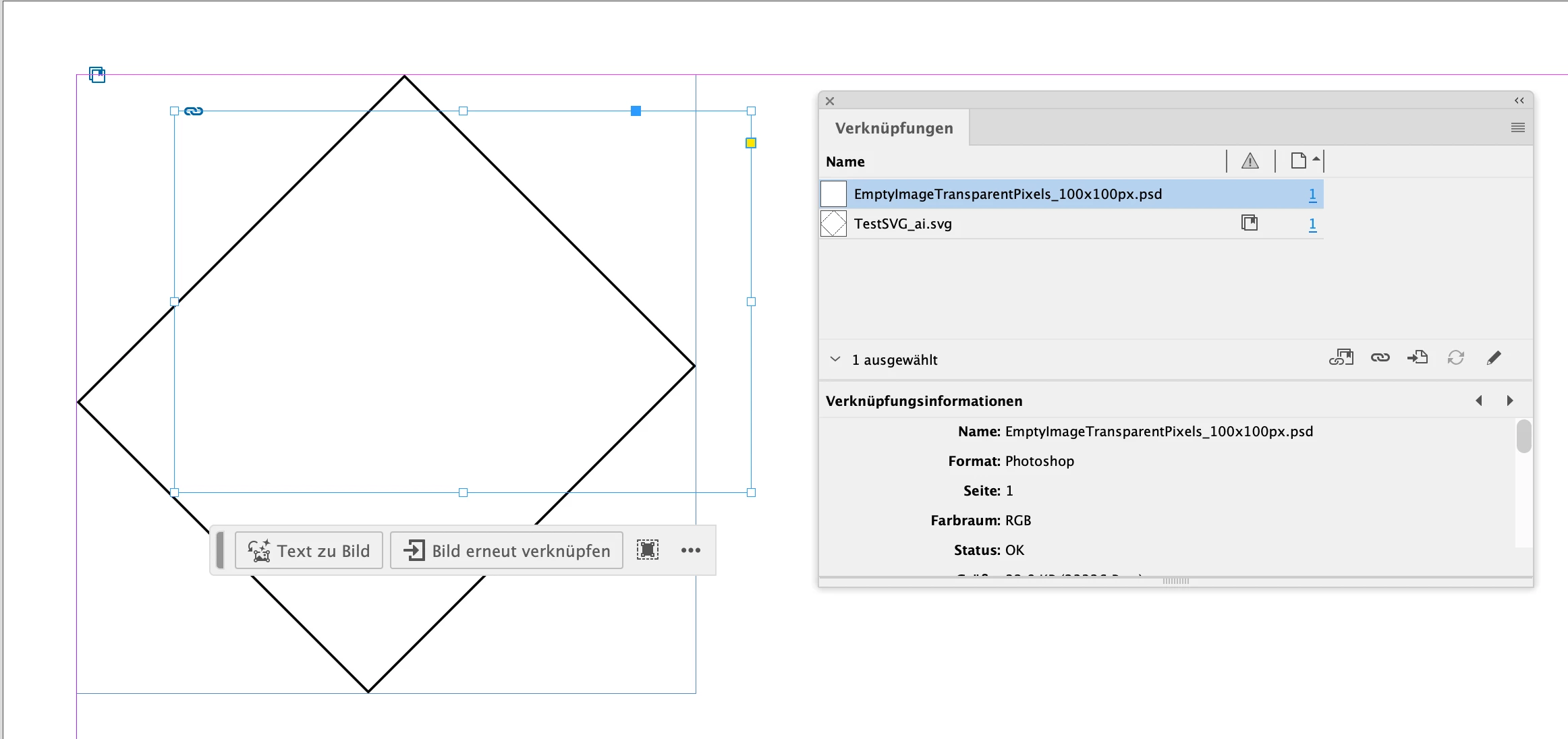1568x739 pixels.
Task: Click the embedded status icon of TestSVG_ai.svg
Action: tap(1250, 223)
